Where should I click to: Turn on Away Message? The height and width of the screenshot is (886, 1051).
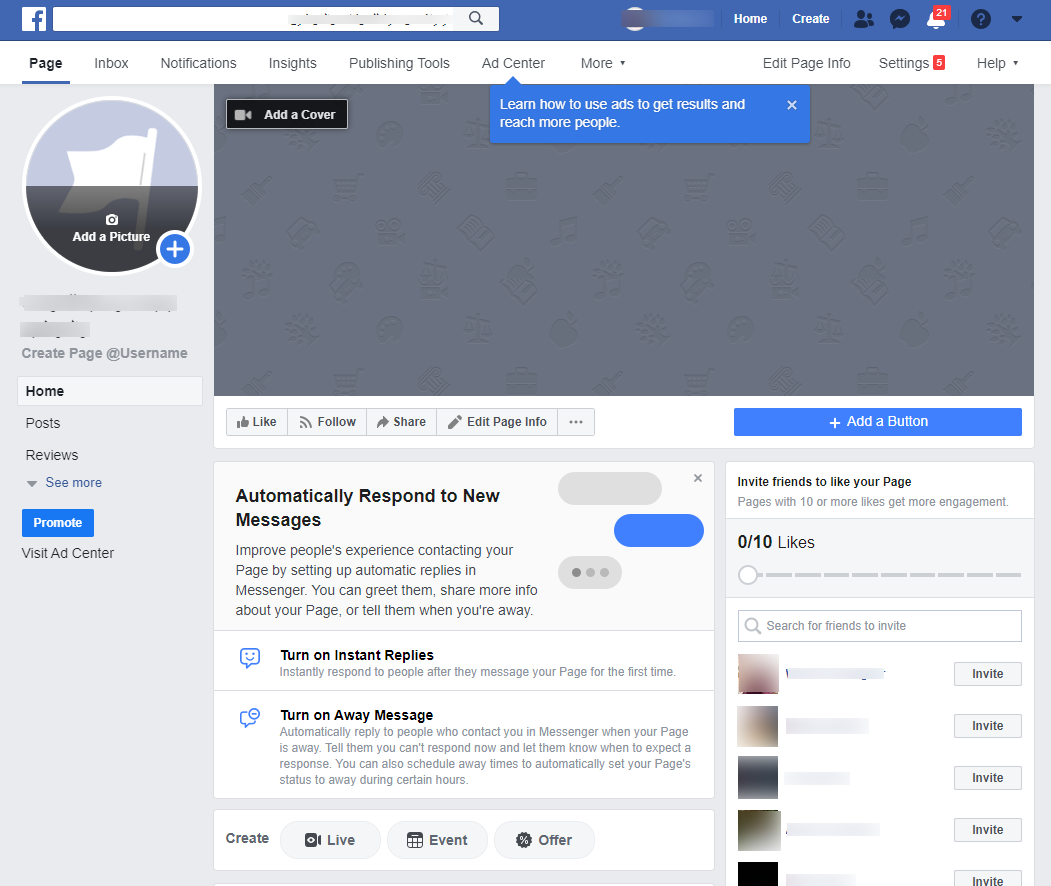(x=356, y=715)
